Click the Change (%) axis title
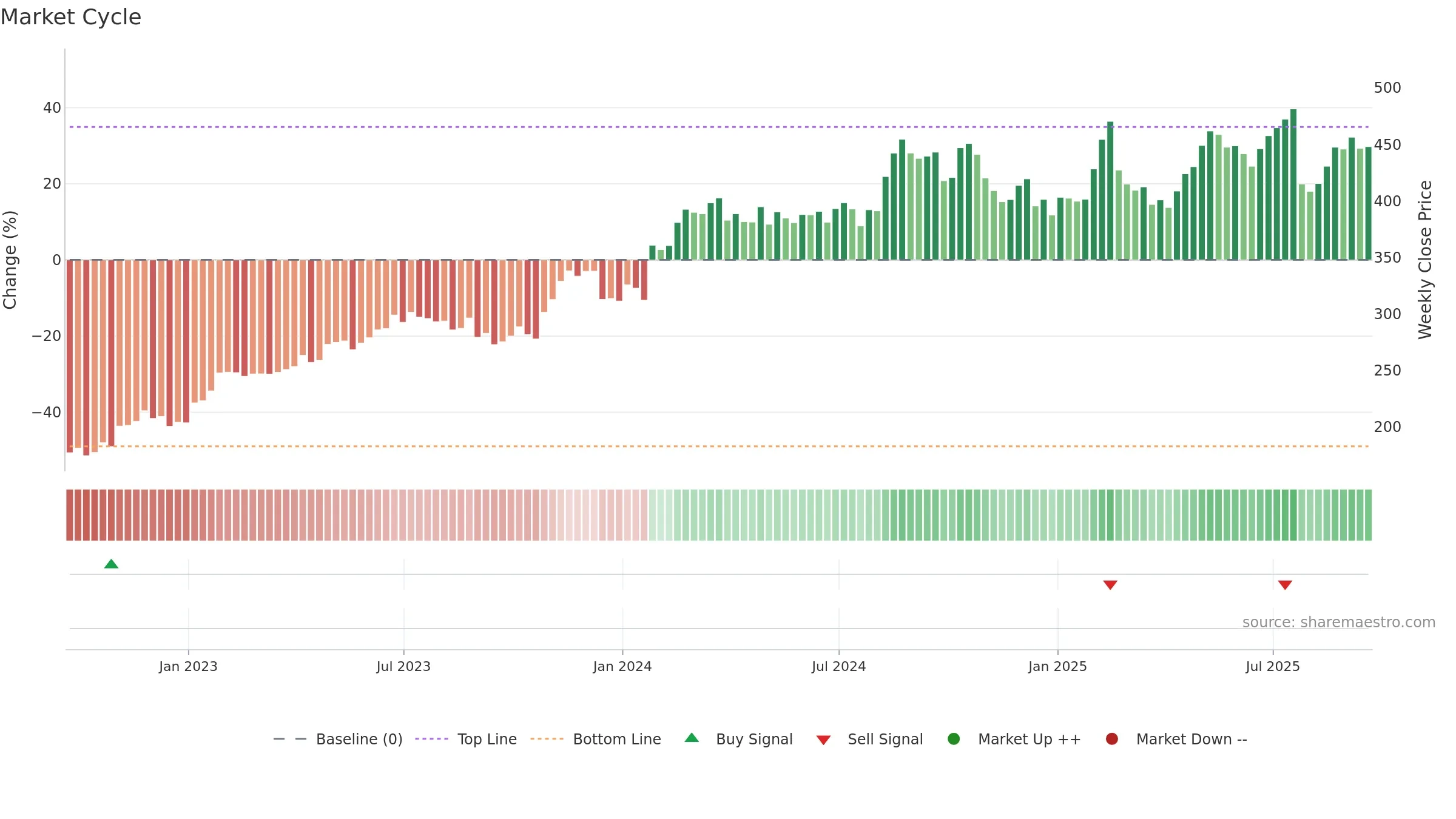 tap(10, 260)
